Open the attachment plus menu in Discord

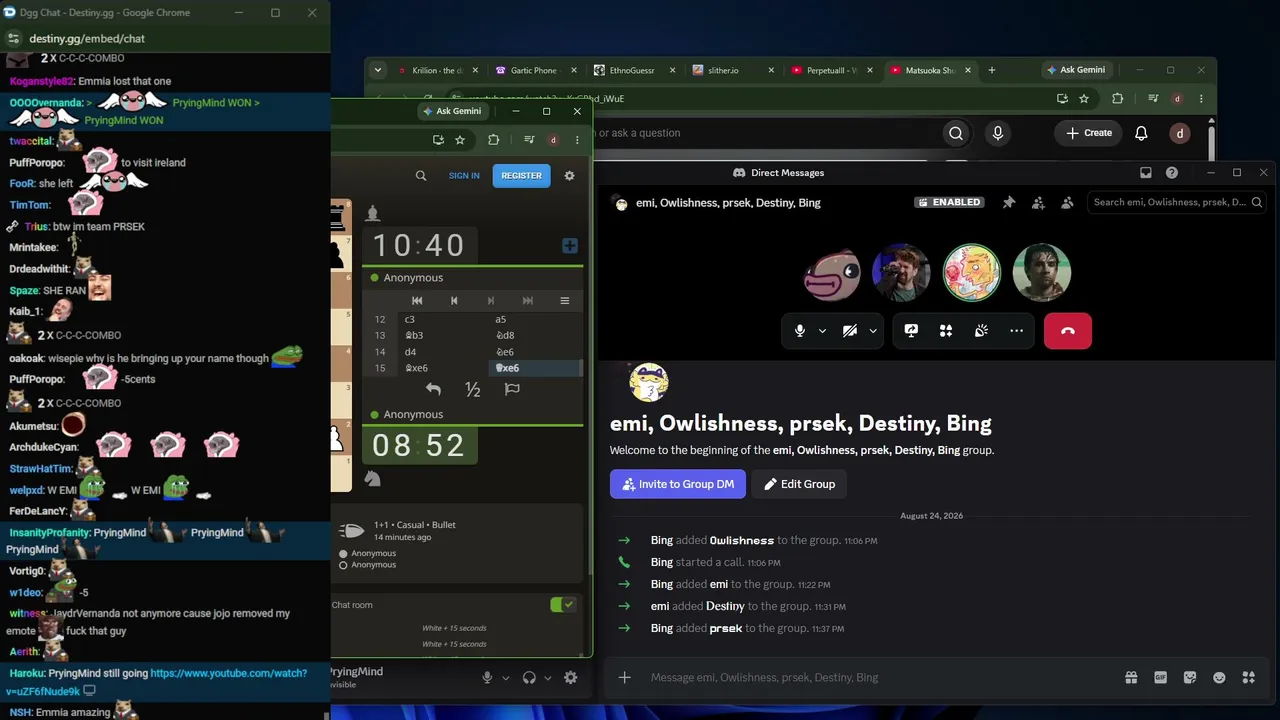coord(624,677)
